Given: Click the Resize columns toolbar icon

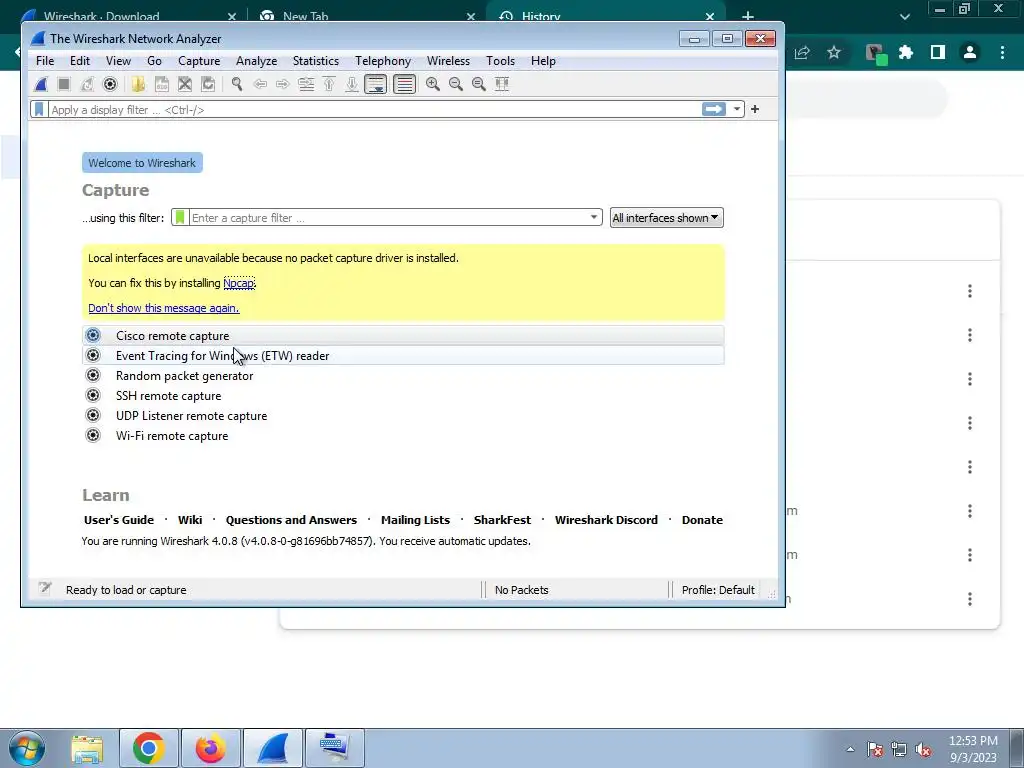Looking at the screenshot, I should 502,84.
